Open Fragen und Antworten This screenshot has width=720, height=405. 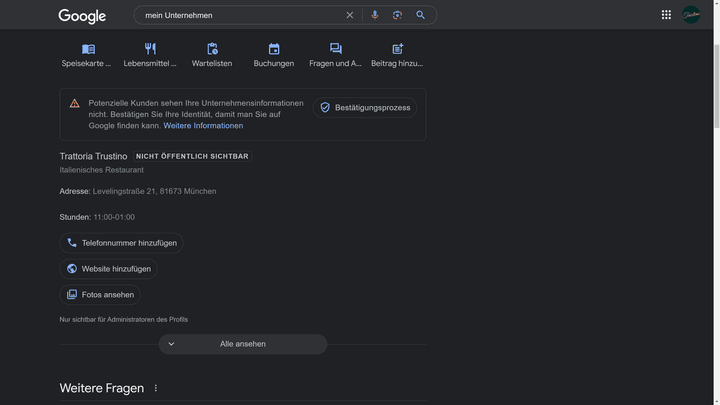(x=336, y=55)
